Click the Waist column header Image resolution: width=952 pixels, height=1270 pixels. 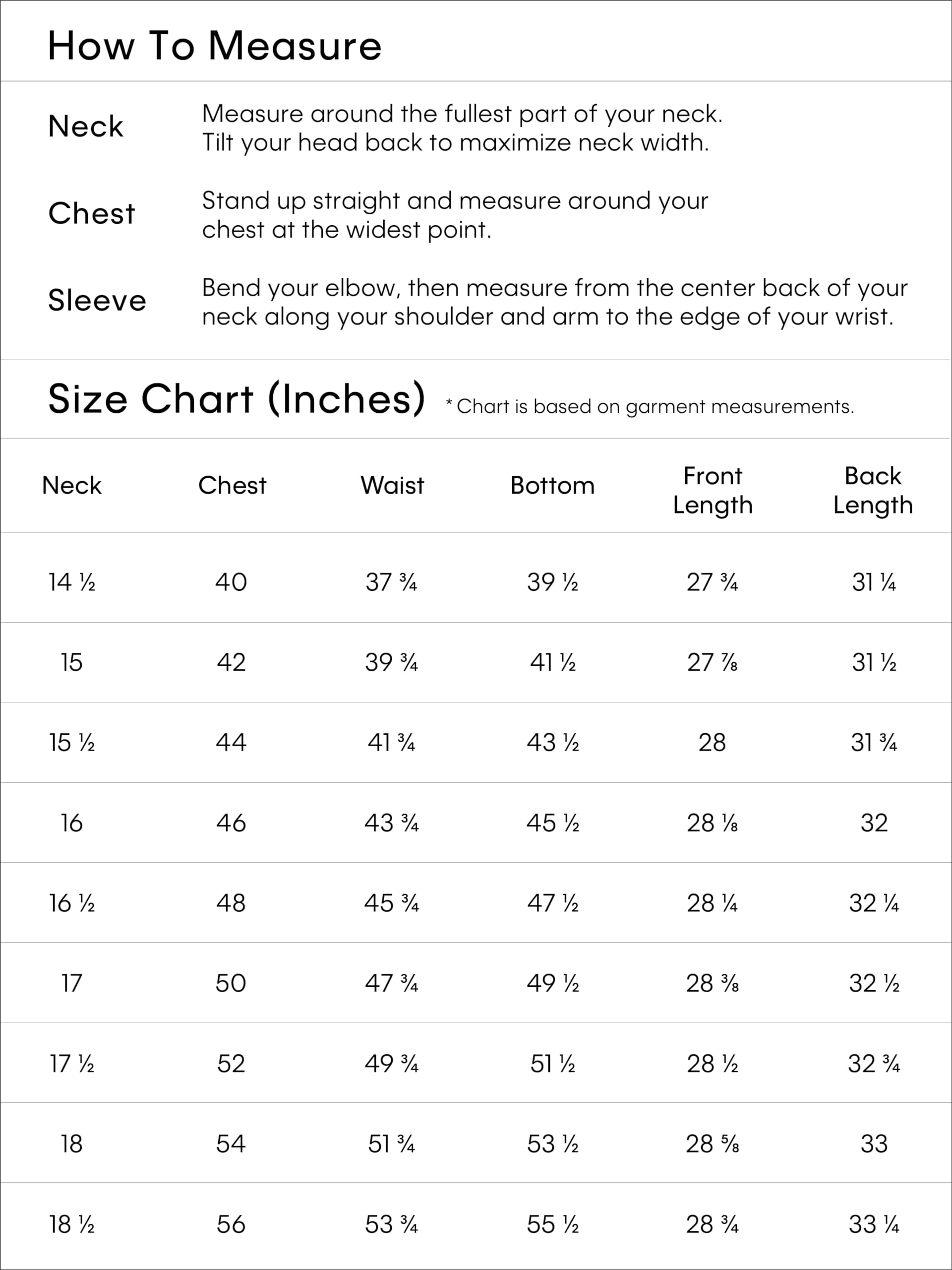(x=392, y=485)
